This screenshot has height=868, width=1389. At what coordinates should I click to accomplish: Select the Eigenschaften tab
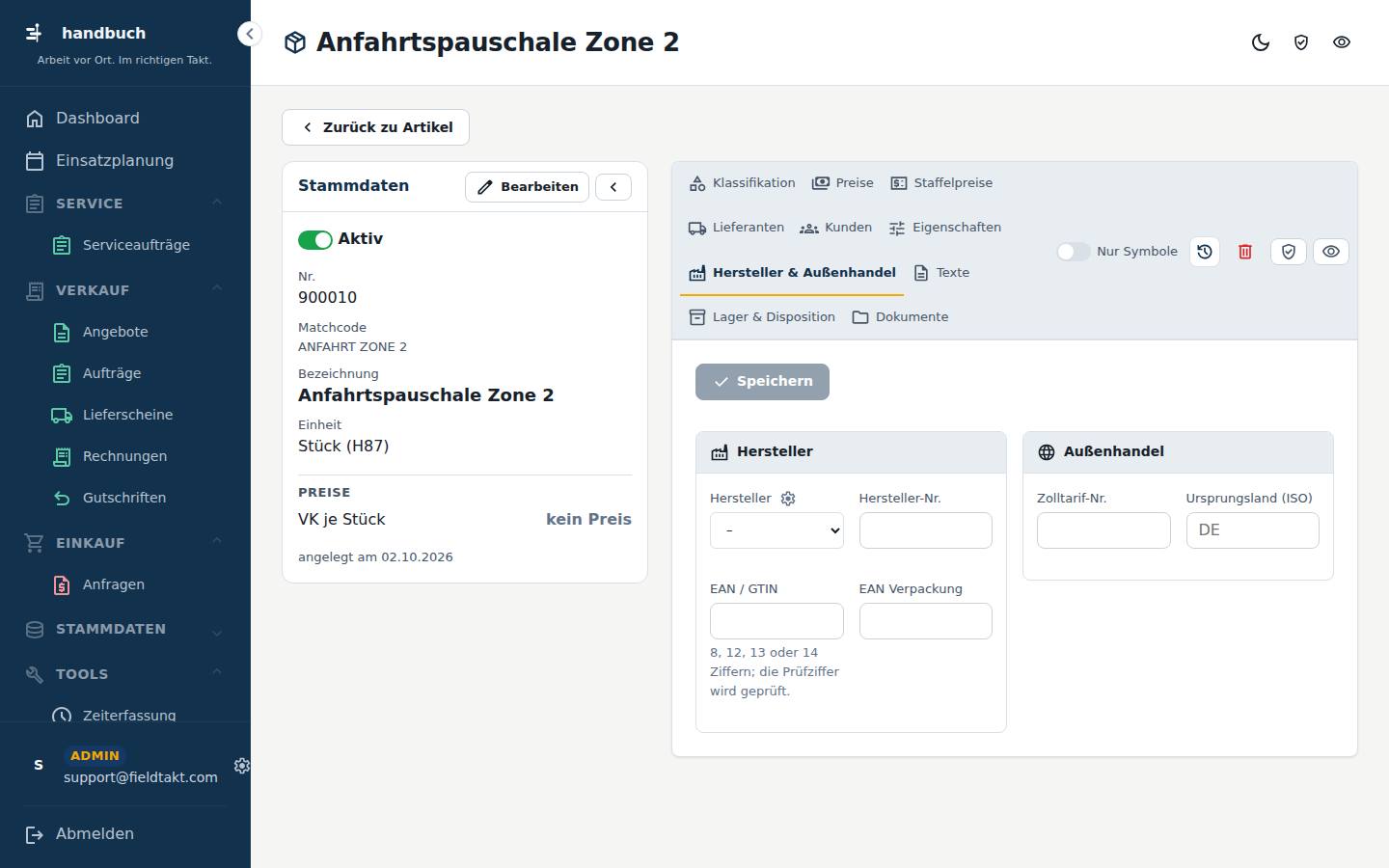[945, 228]
